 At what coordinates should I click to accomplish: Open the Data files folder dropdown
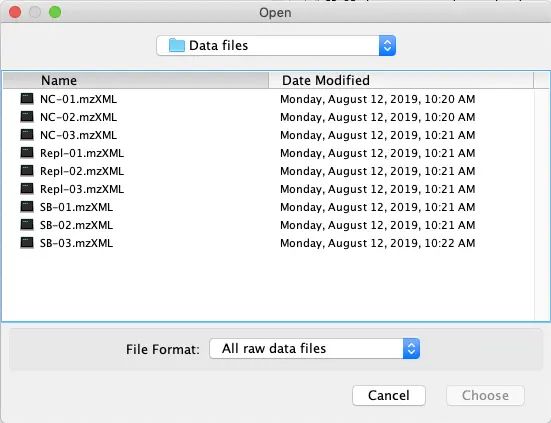[x=276, y=45]
